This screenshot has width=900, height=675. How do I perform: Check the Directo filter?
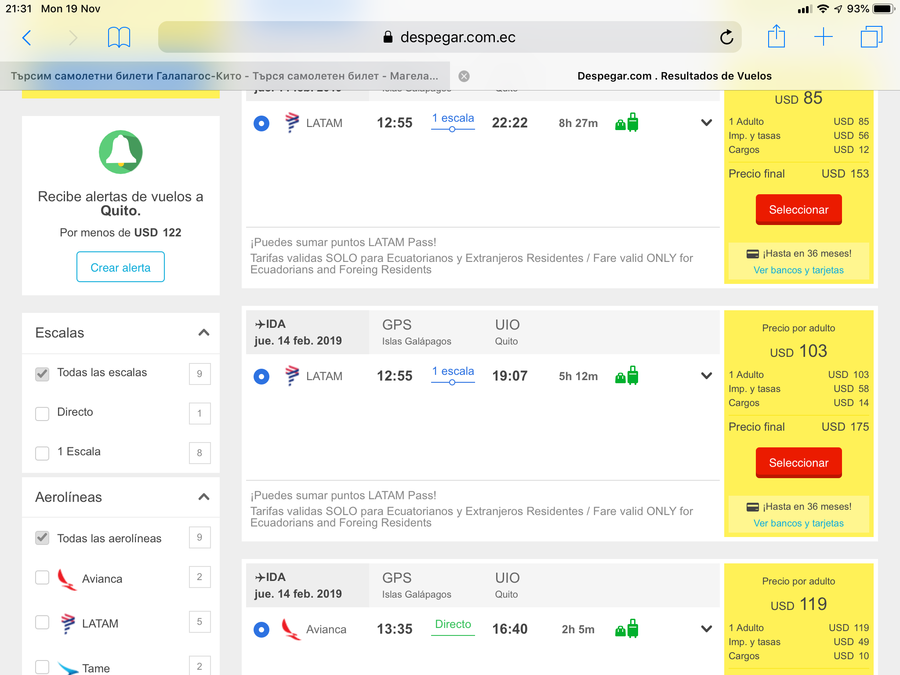point(42,413)
